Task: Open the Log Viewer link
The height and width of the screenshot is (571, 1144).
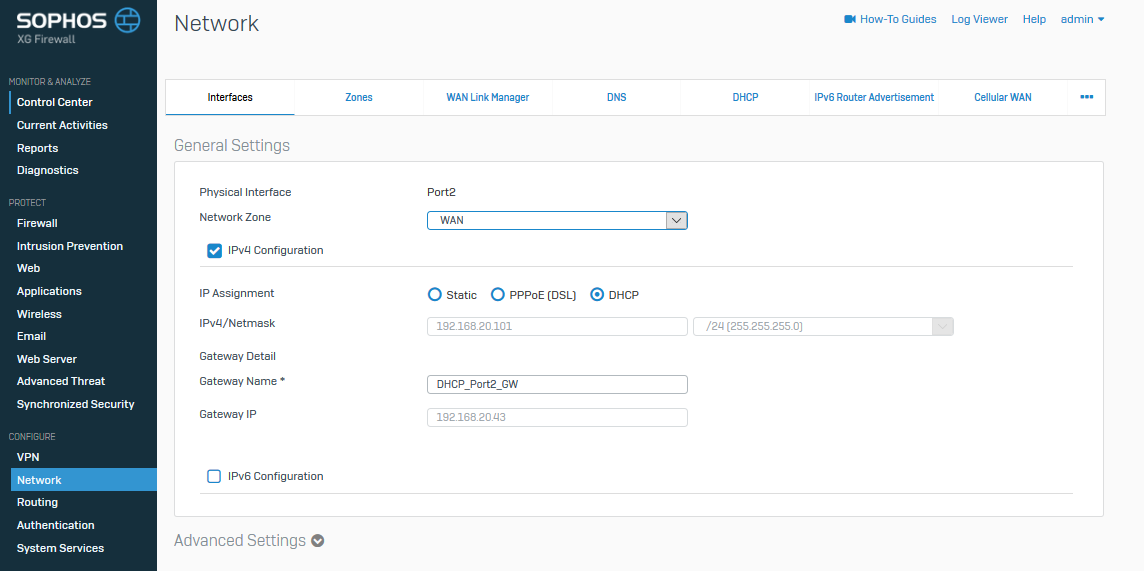Action: (979, 19)
